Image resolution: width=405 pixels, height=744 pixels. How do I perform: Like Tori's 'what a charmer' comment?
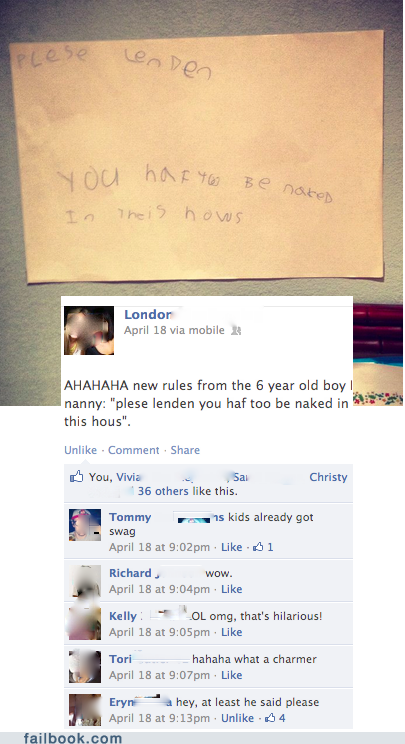click(232, 675)
